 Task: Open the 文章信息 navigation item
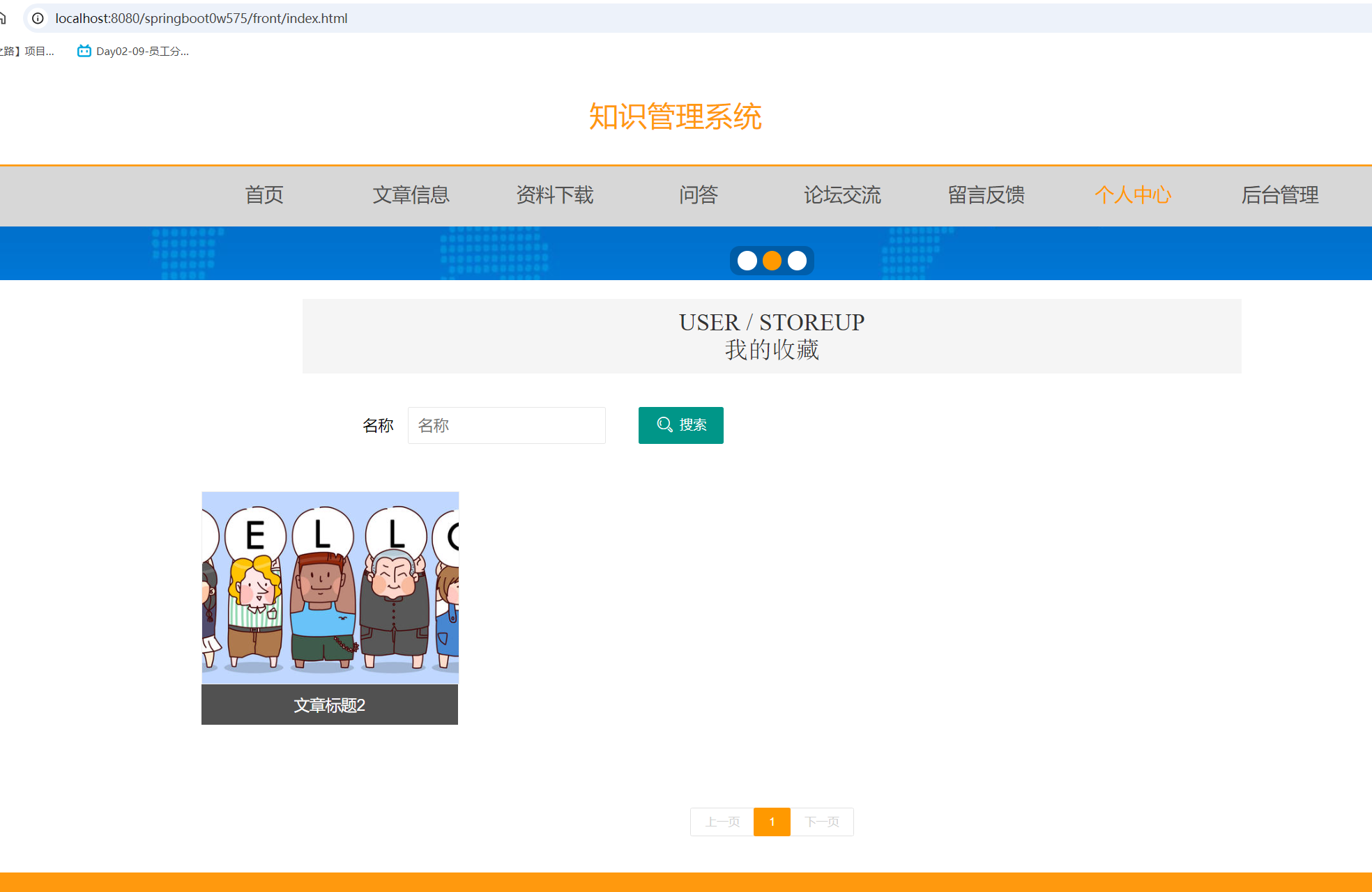click(411, 196)
